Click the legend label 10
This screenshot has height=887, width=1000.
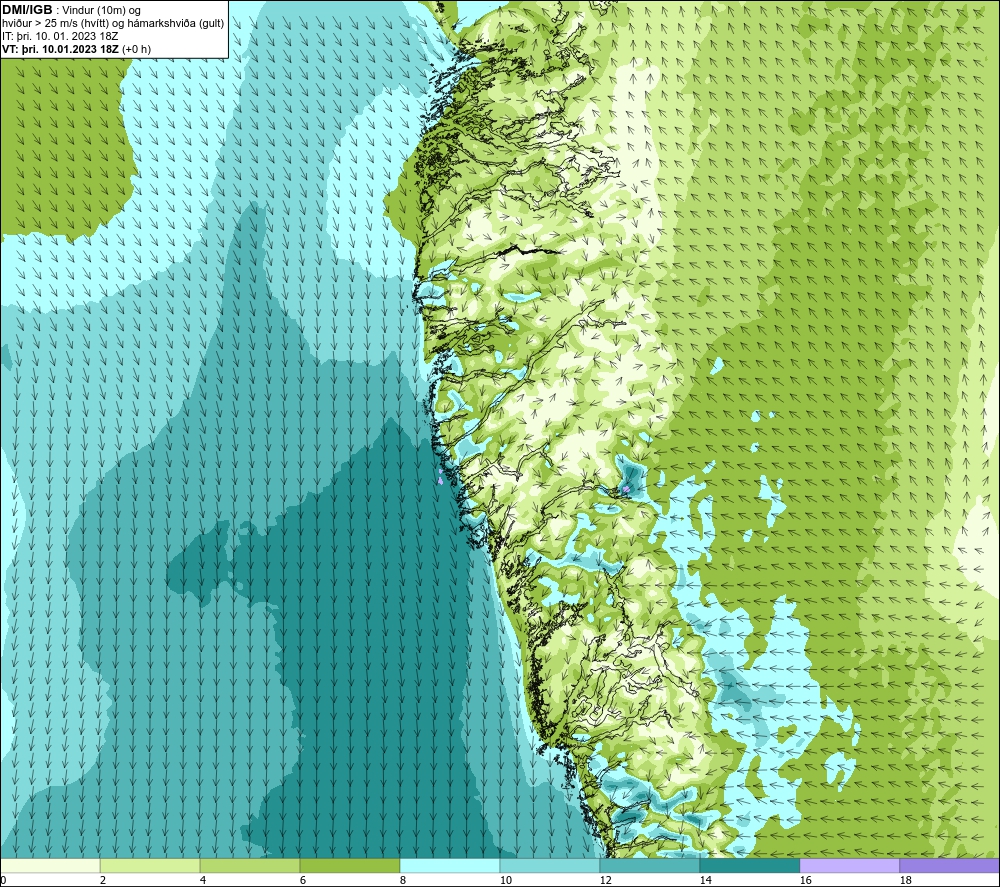pyautogui.click(x=506, y=880)
